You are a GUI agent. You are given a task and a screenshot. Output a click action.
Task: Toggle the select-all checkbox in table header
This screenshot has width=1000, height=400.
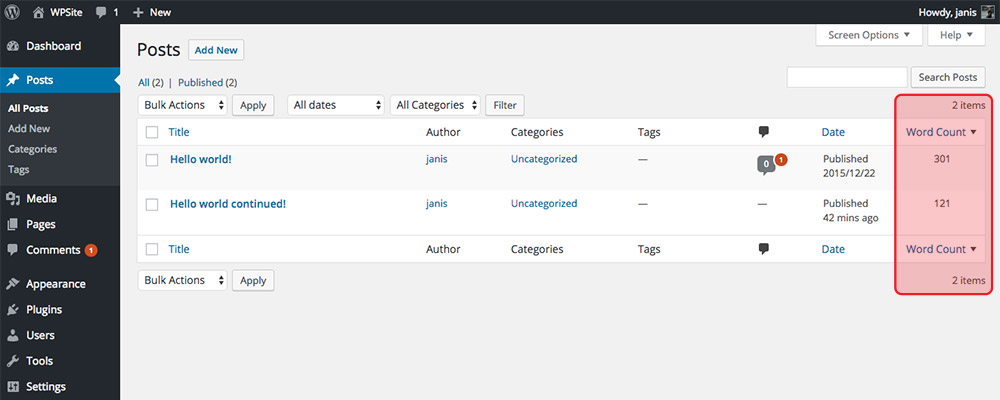(x=152, y=132)
